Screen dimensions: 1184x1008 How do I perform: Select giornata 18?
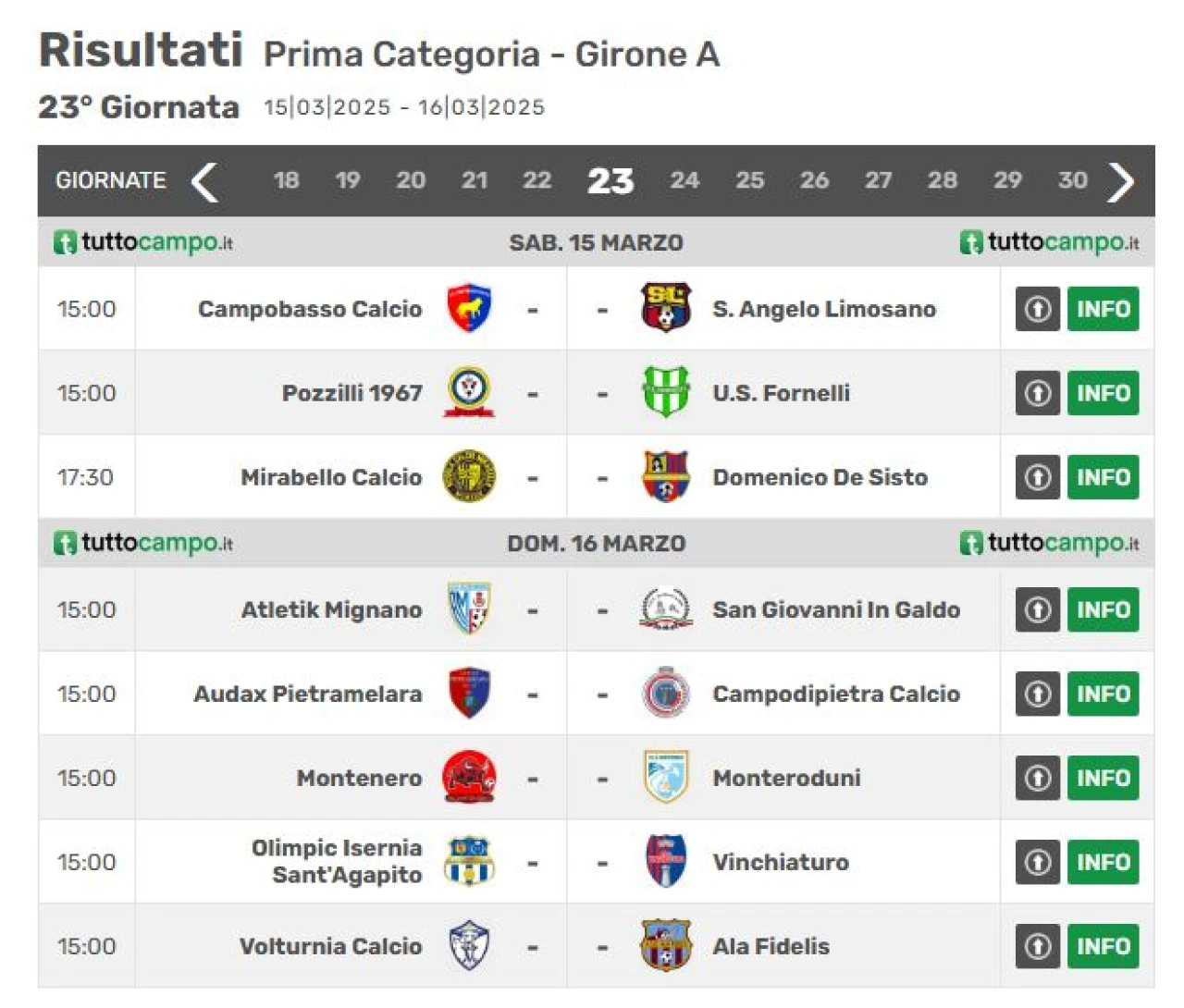click(286, 180)
